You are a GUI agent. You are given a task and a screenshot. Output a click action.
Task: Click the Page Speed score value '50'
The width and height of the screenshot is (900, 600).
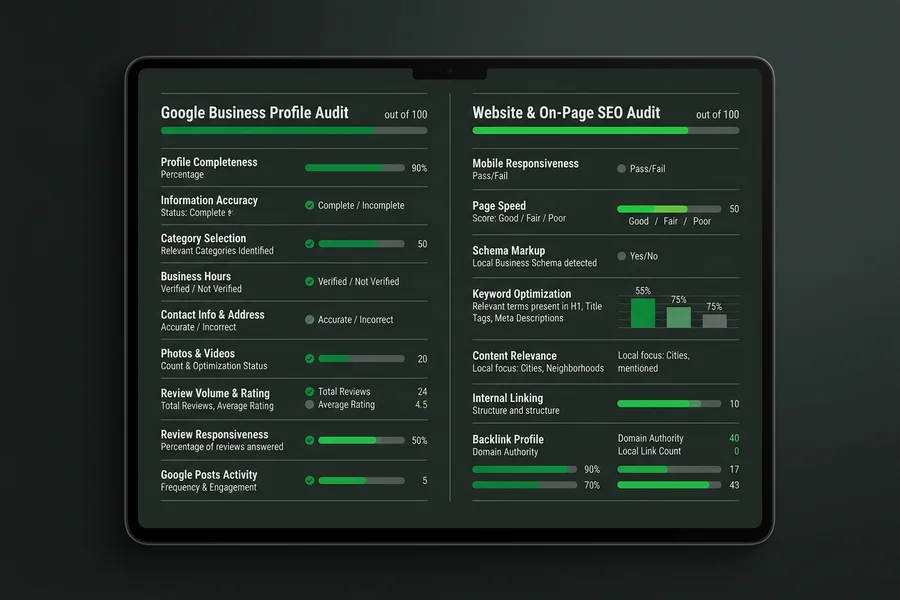coord(734,208)
